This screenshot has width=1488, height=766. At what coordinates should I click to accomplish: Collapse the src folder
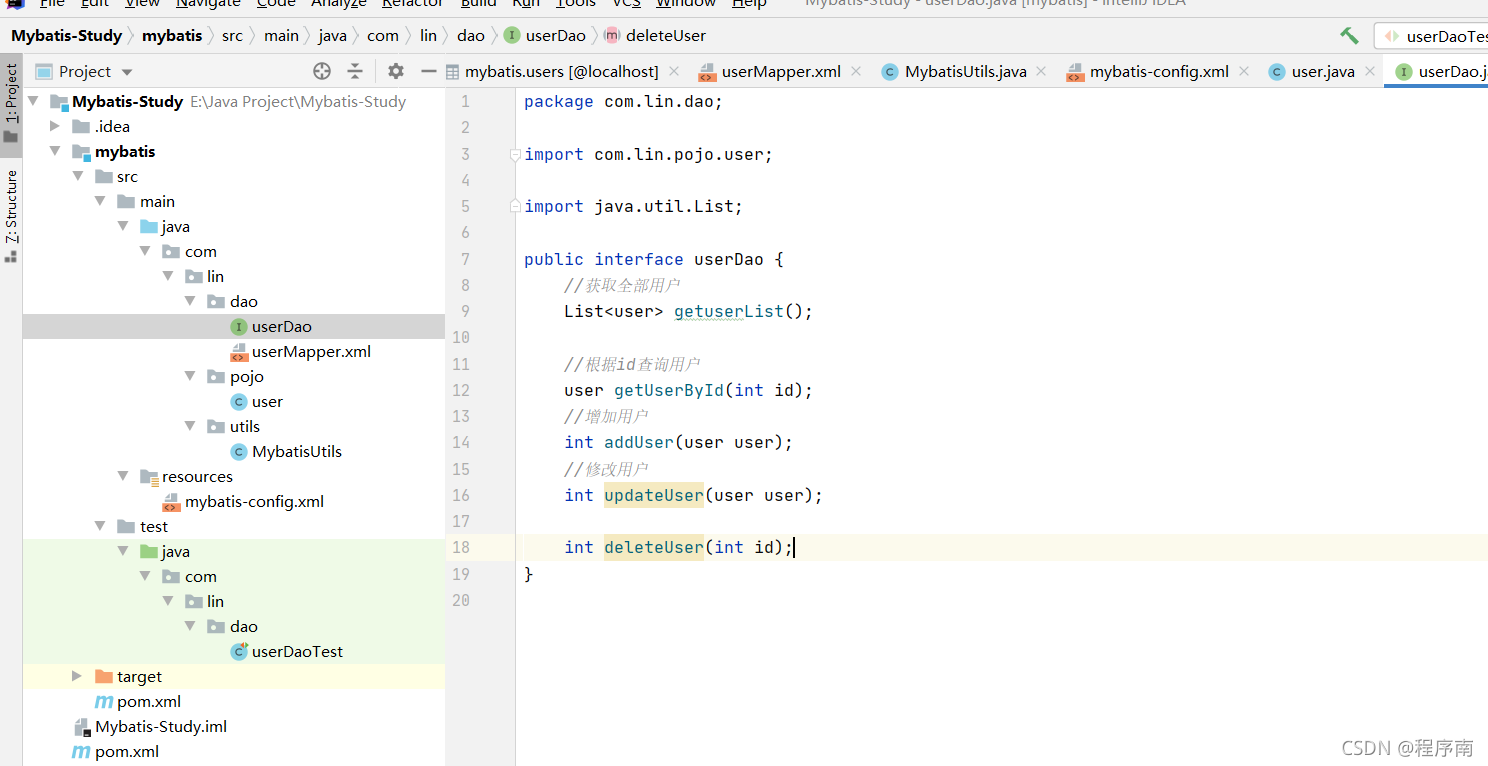pos(78,176)
